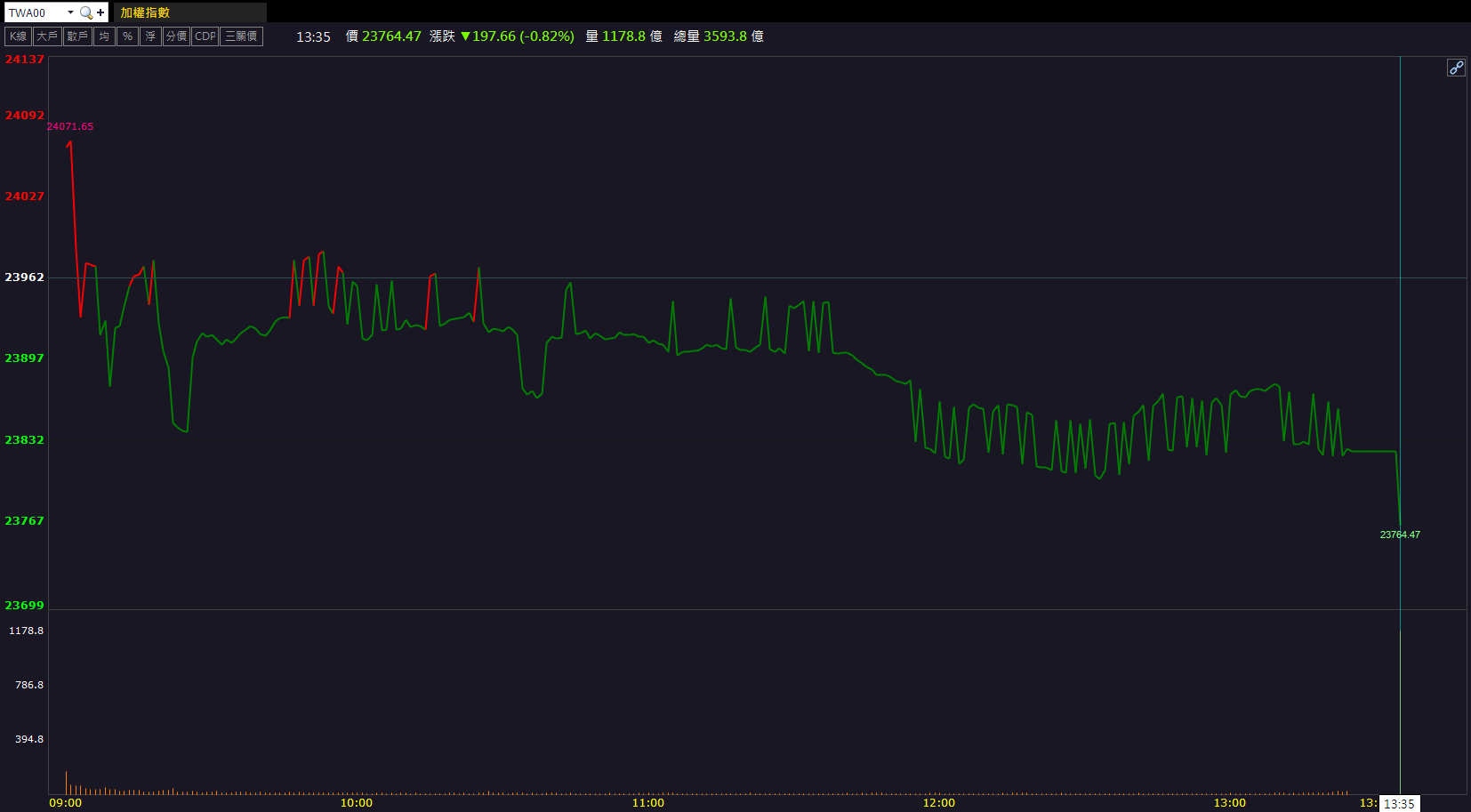Switch to K線 chart view
The height and width of the screenshot is (812, 1471).
coord(19,36)
